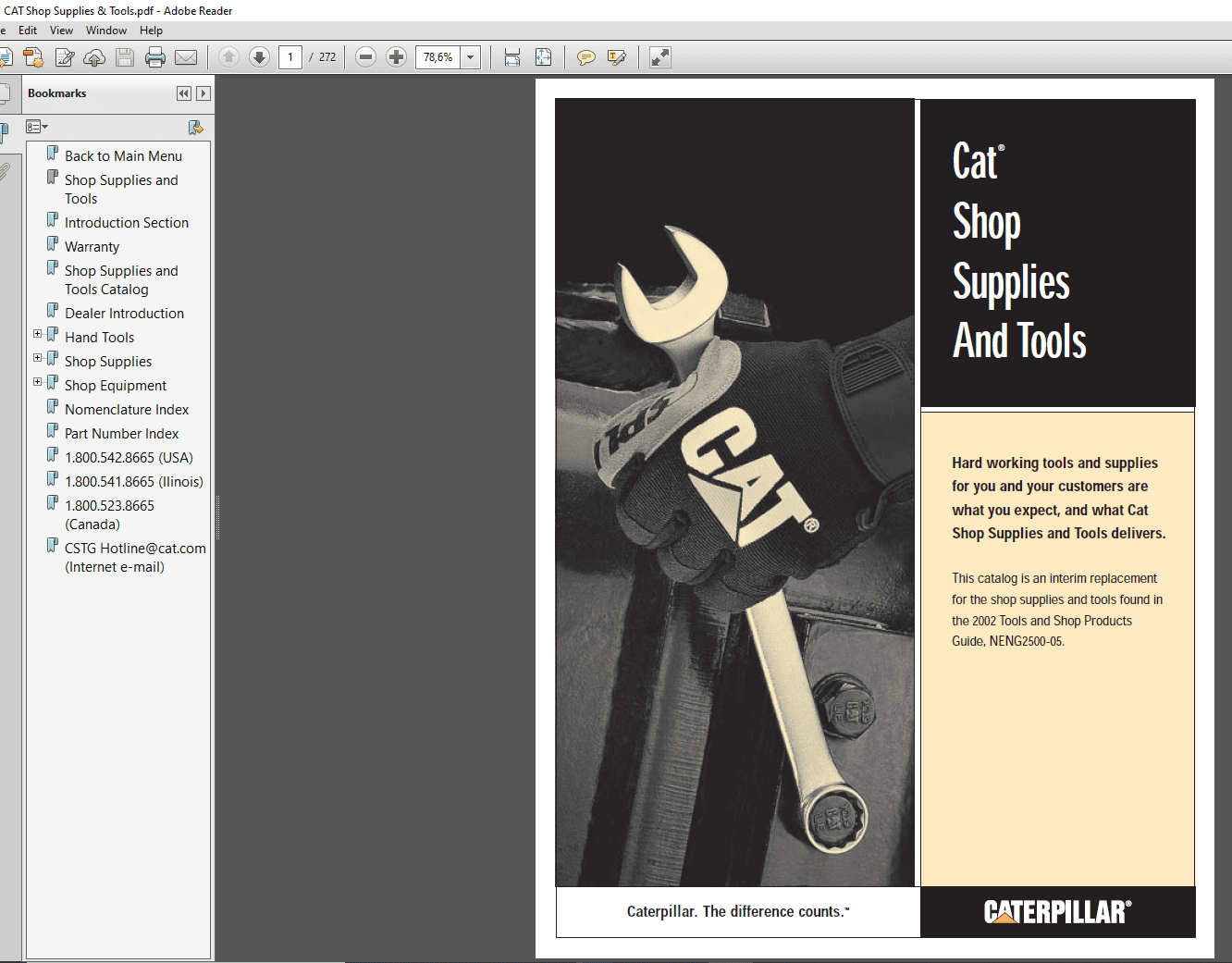
Task: Expand the Shop Equipment bookmark
Action: pos(37,382)
